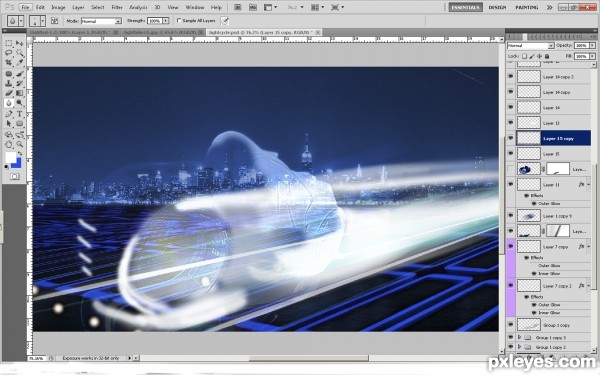Select the 3D Object Rotate tool
The image size is (600, 375).
[x=9, y=135]
